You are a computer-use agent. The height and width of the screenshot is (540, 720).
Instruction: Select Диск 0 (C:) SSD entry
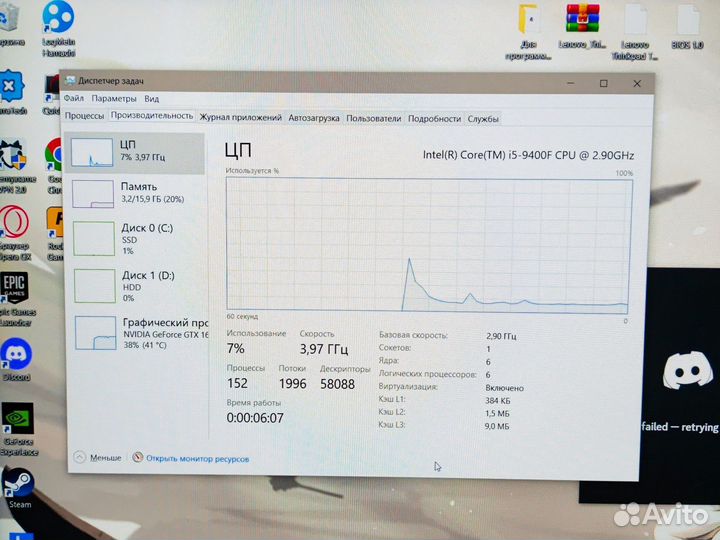tap(135, 238)
